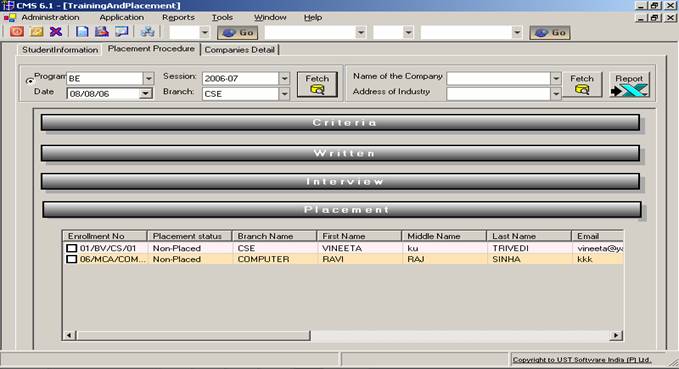679x369 pixels.
Task: Open the Help menu
Action: point(313,17)
